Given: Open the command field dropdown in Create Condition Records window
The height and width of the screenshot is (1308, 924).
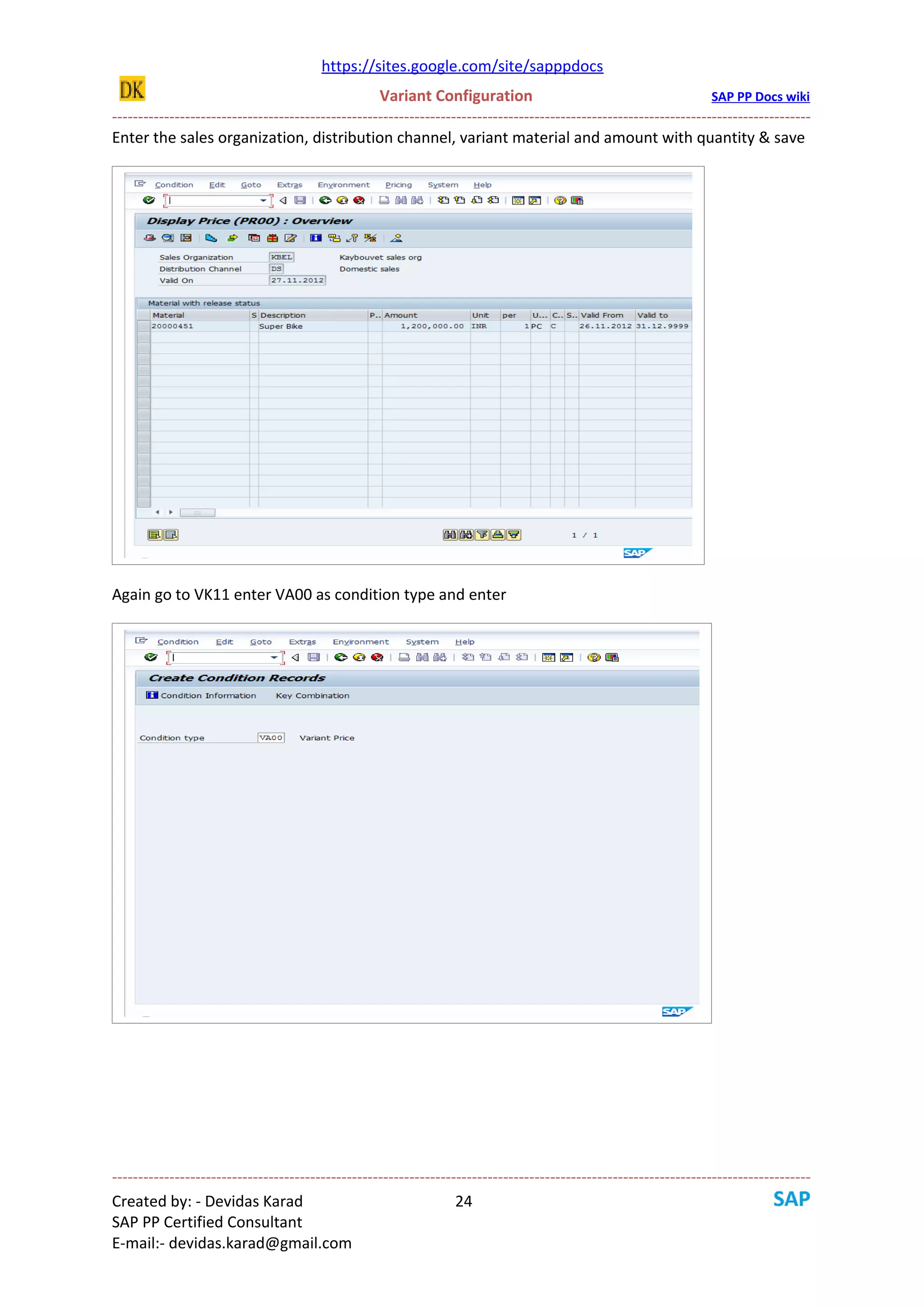Looking at the screenshot, I should coord(274,657).
